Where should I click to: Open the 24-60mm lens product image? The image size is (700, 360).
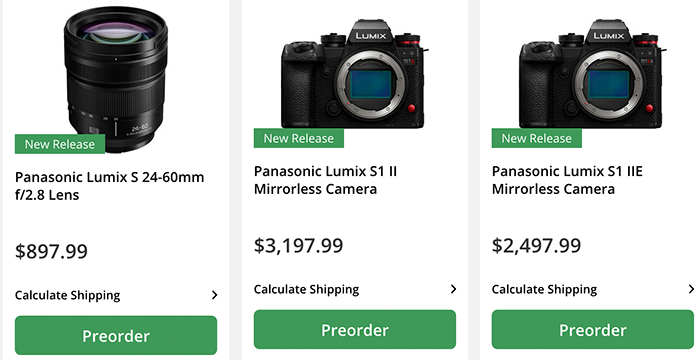click(x=116, y=80)
